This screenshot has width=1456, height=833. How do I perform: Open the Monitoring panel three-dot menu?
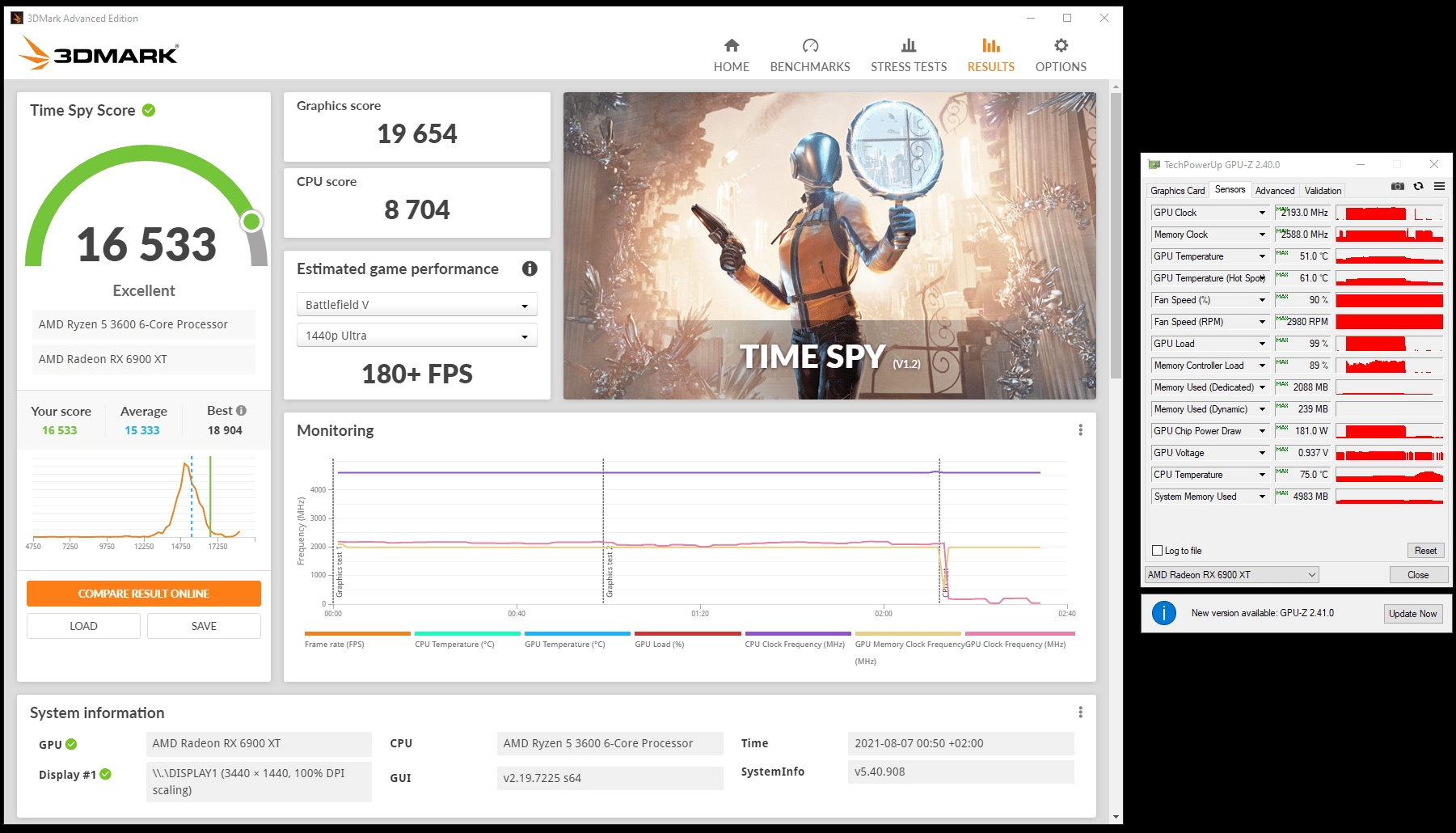point(1080,430)
